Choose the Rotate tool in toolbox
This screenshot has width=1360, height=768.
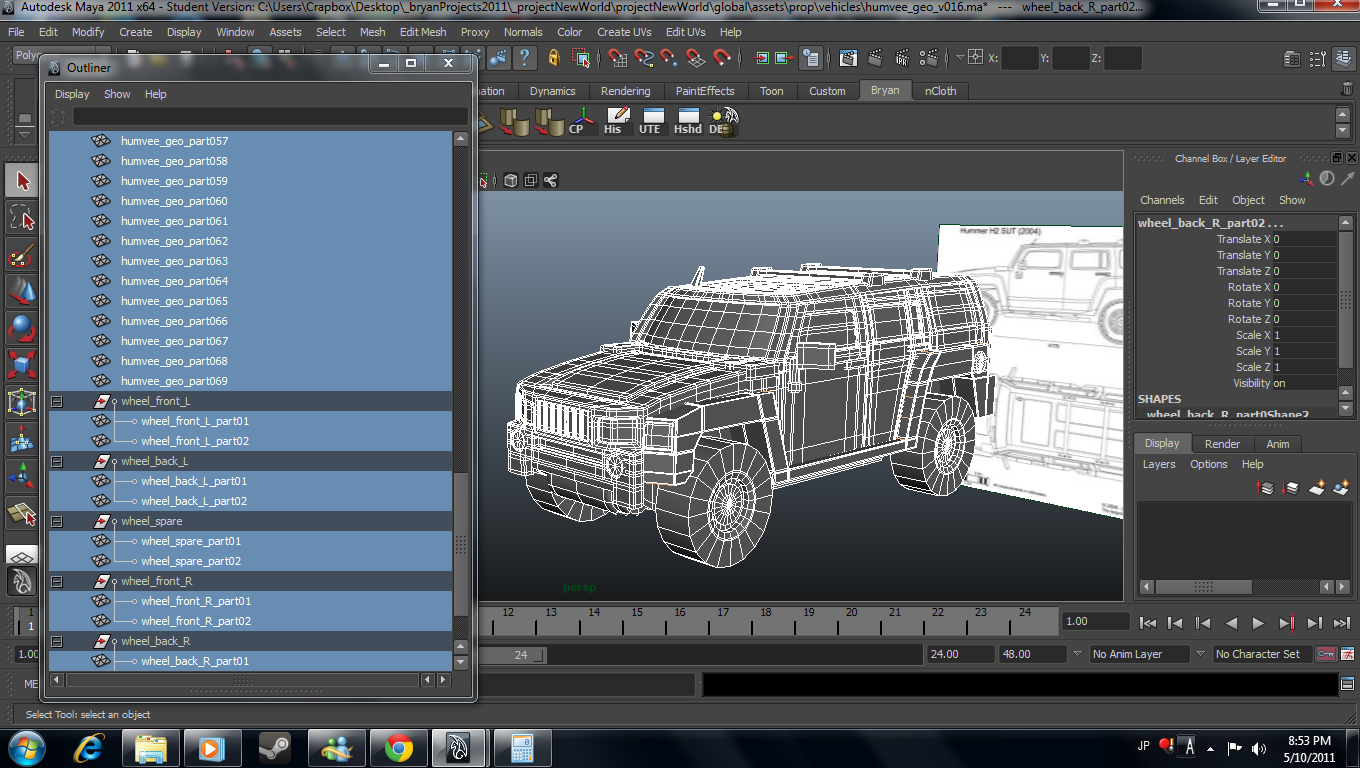(22, 328)
